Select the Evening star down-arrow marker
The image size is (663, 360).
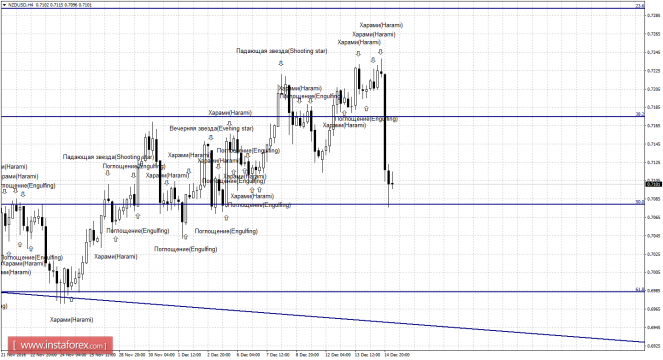(211, 137)
